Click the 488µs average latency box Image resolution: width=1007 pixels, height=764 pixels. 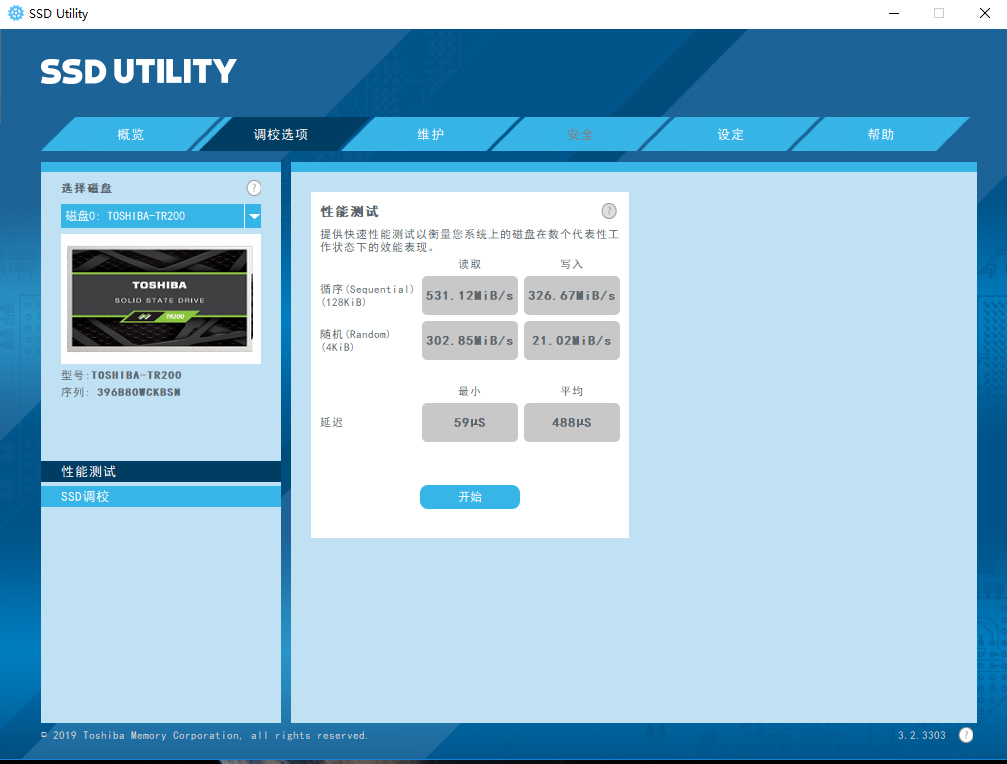click(x=572, y=423)
